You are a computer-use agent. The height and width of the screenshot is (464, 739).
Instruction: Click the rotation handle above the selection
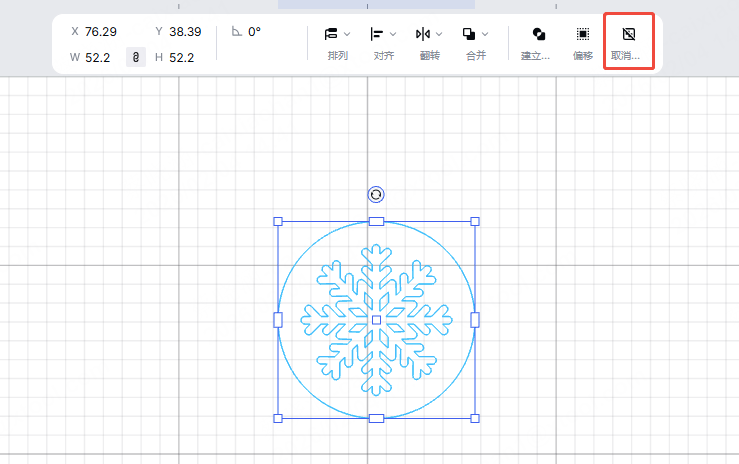click(376, 194)
